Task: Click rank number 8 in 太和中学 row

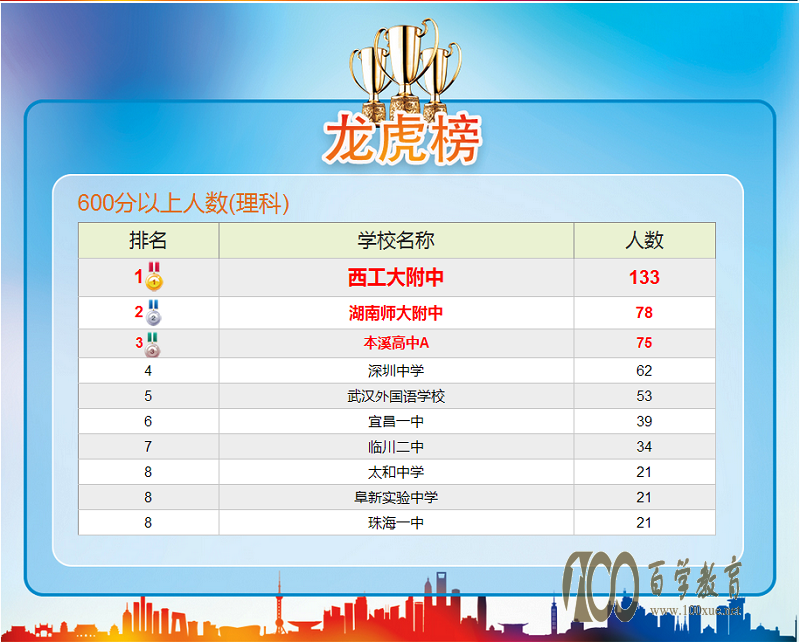Action: 148,472
